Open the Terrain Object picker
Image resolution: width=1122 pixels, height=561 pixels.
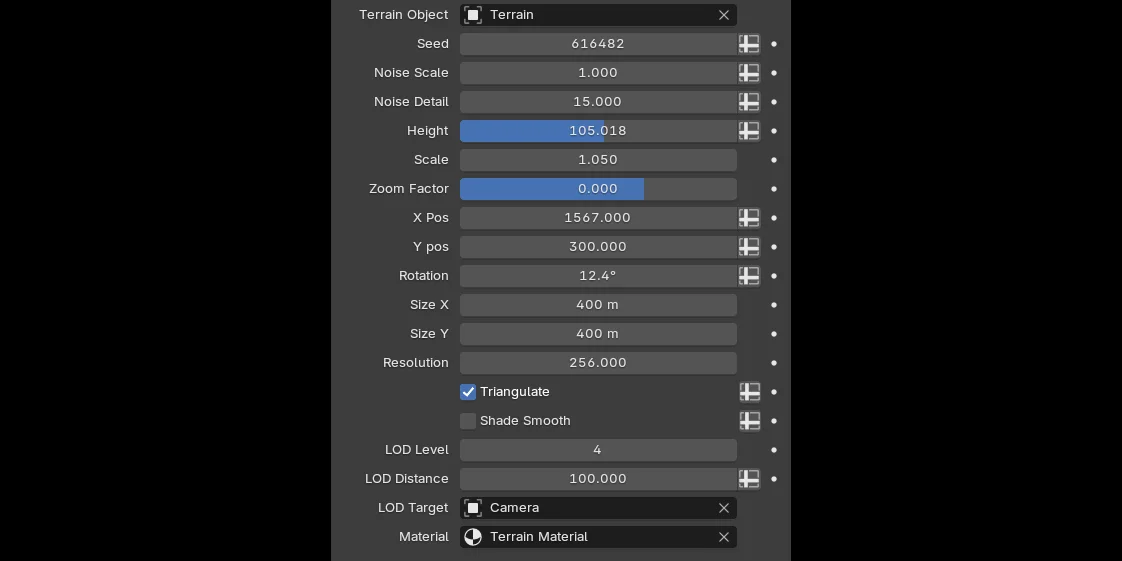click(x=590, y=15)
